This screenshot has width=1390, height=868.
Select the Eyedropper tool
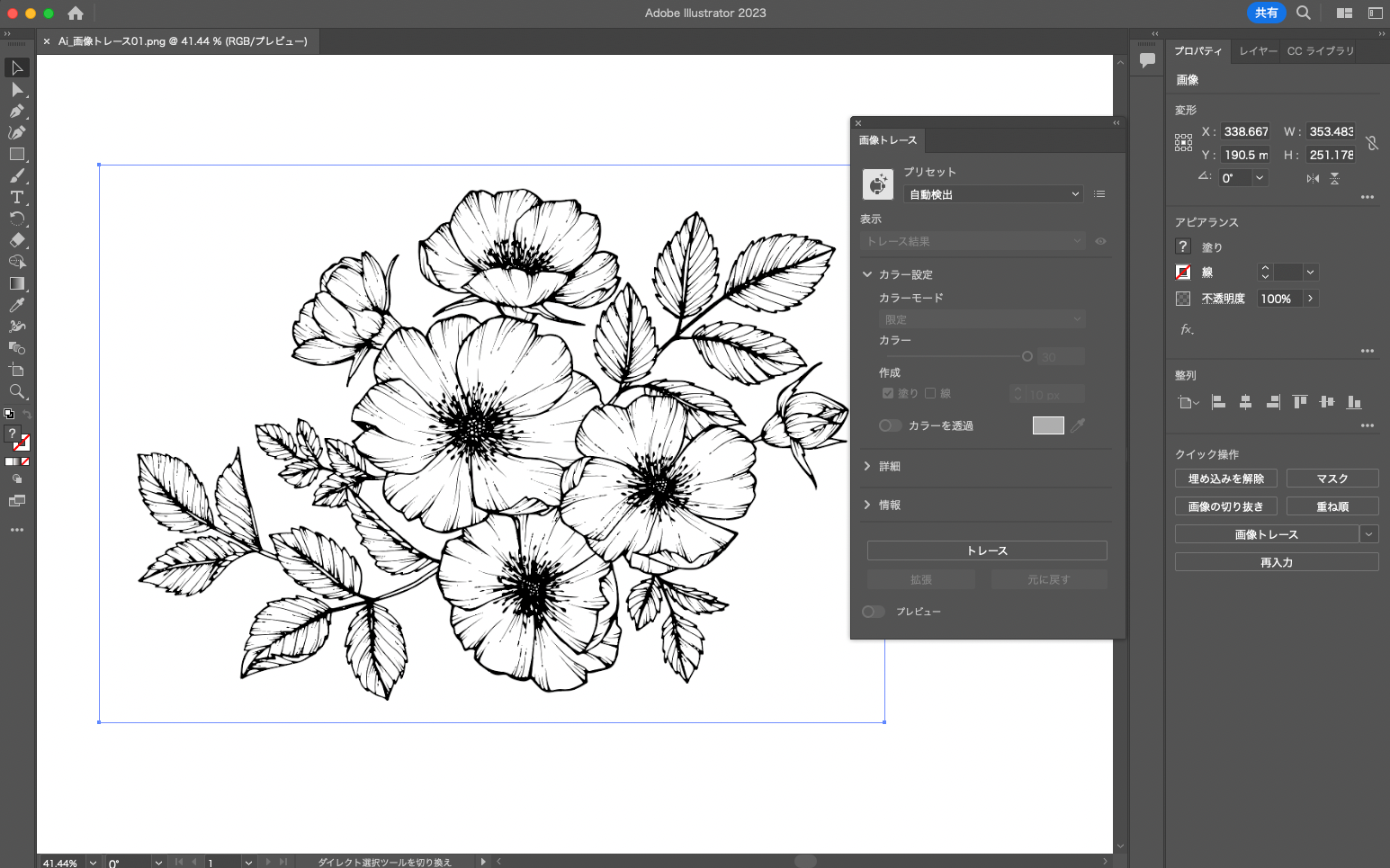pos(16,306)
